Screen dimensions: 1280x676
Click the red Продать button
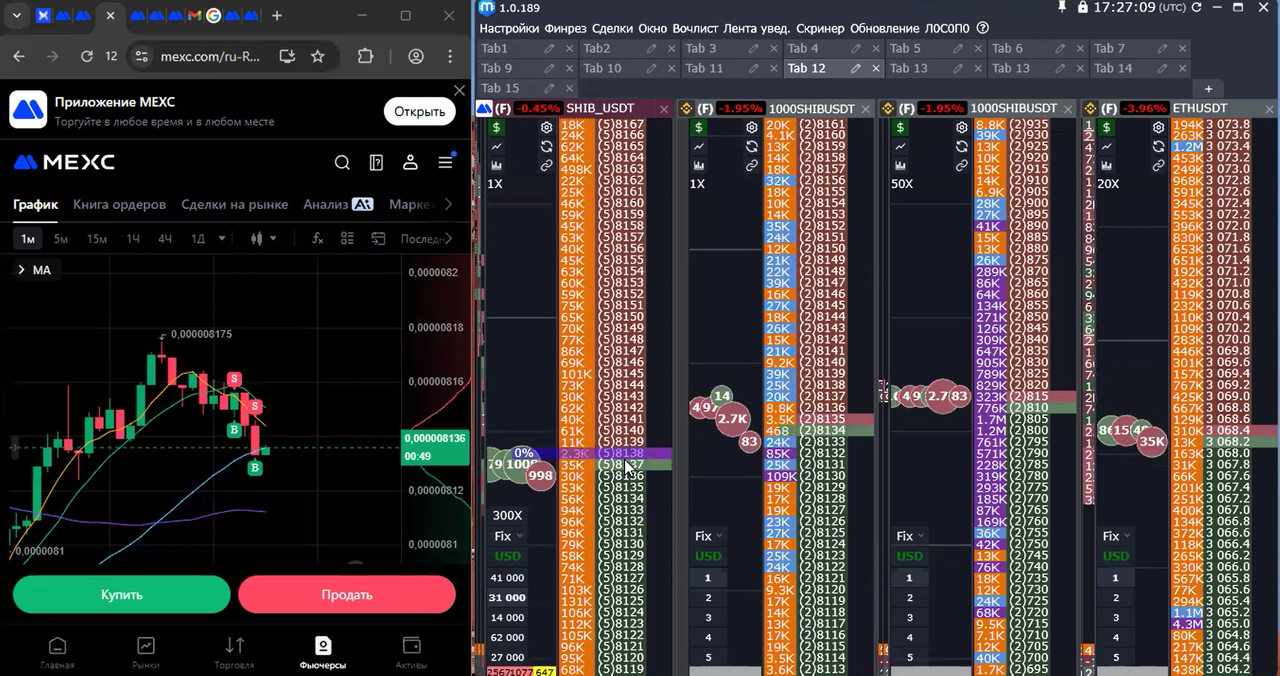pyautogui.click(x=347, y=594)
